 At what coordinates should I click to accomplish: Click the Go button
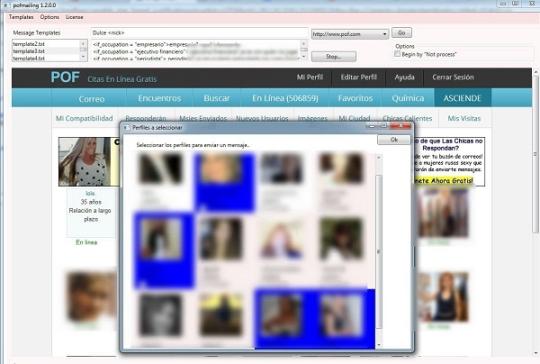pyautogui.click(x=401, y=33)
